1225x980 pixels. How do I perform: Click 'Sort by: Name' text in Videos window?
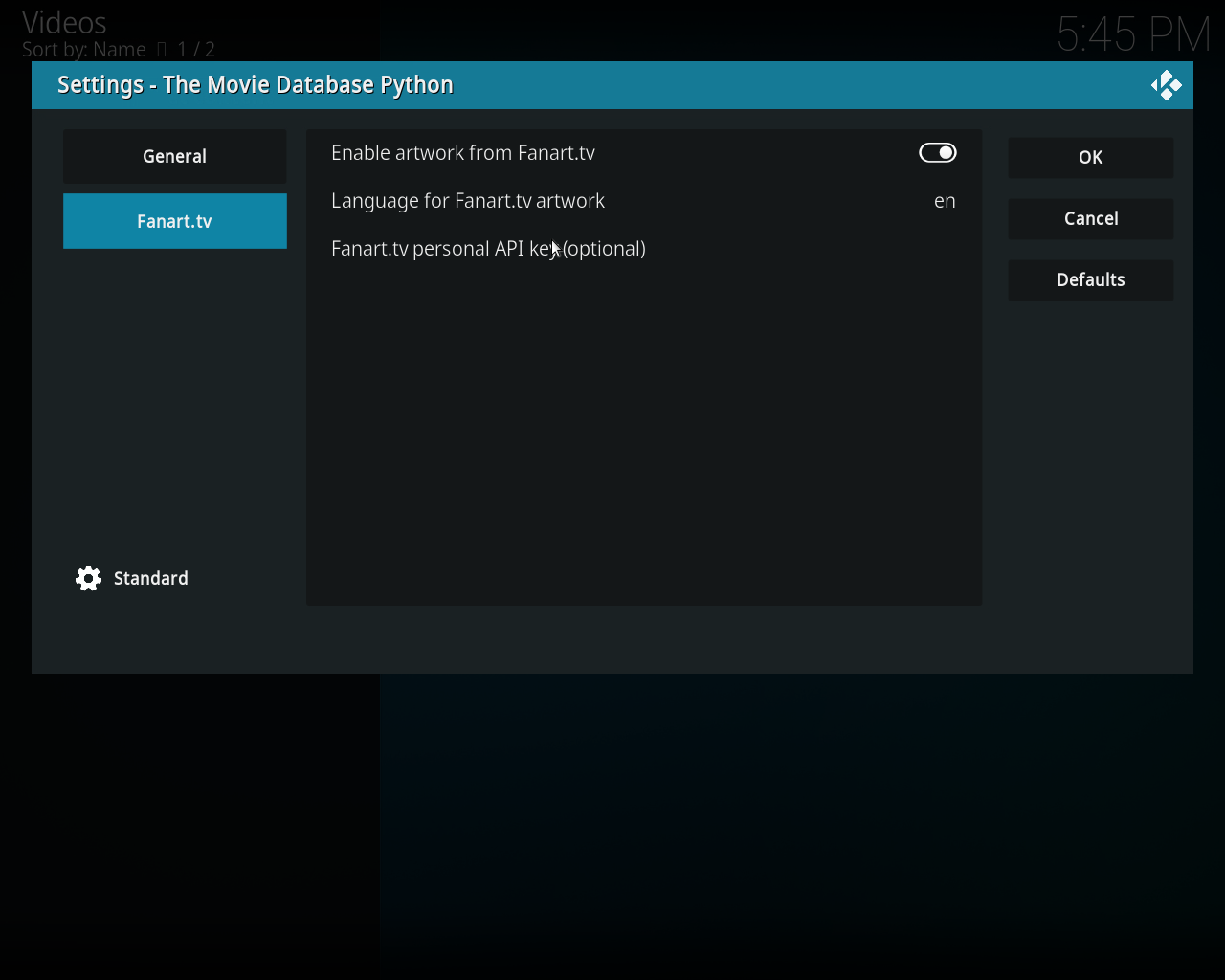(x=84, y=50)
